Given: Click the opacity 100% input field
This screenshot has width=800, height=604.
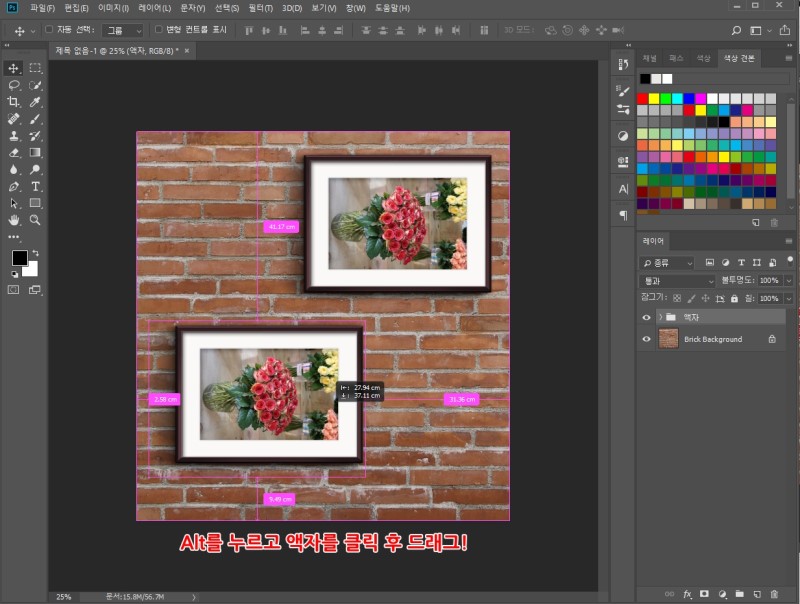Looking at the screenshot, I should 768,281.
